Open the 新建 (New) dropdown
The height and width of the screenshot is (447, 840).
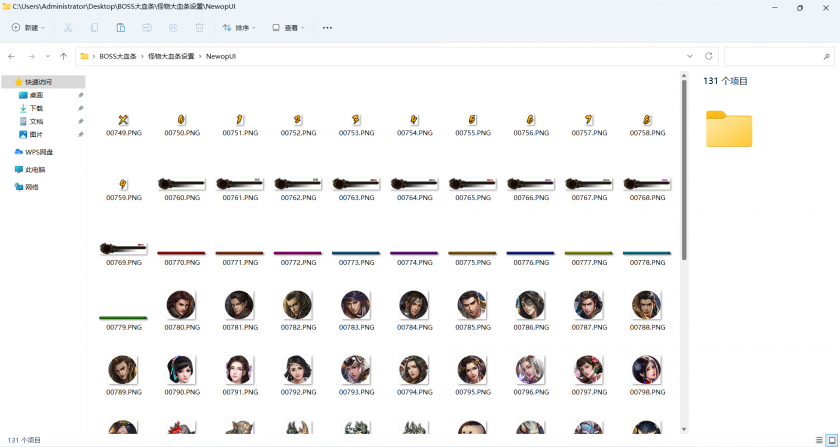point(30,28)
